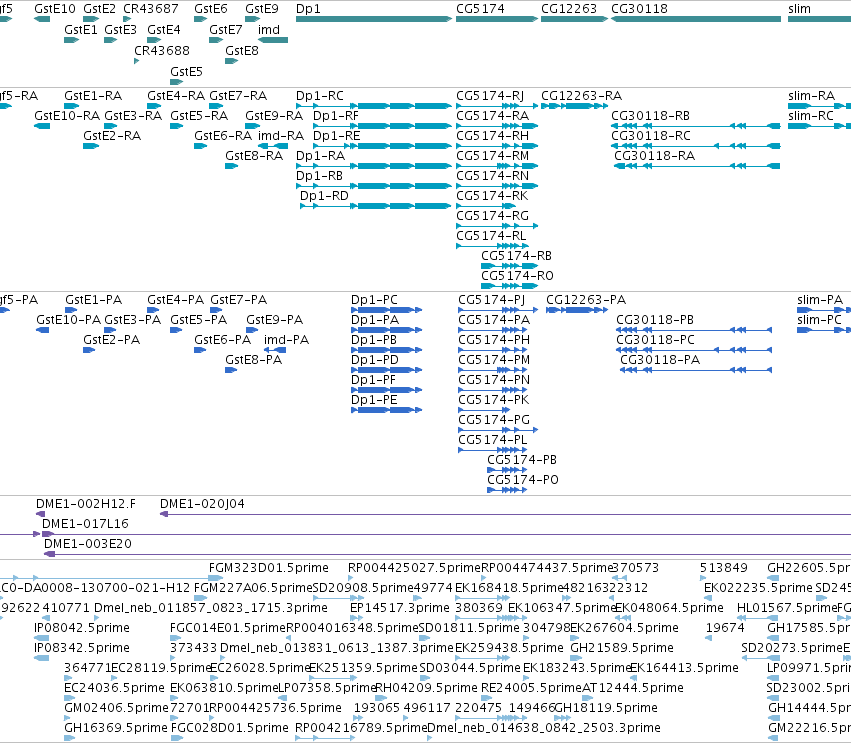Select EST EK022235.5prime
This screenshot has height=743, width=851.
point(708,598)
